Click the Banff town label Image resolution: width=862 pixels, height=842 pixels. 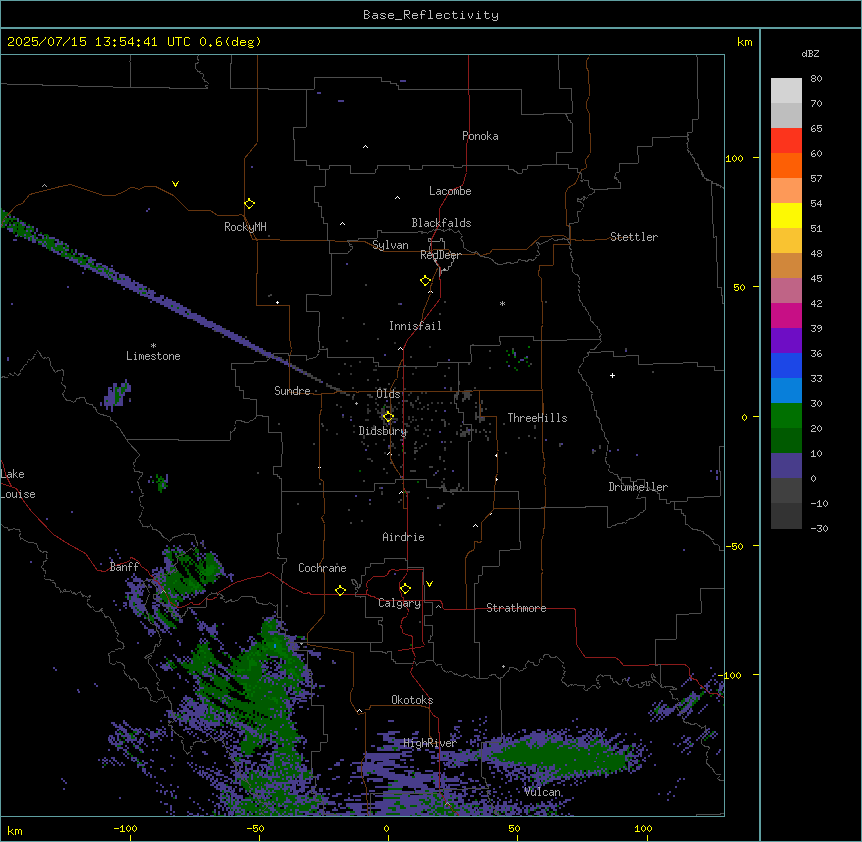click(x=124, y=567)
